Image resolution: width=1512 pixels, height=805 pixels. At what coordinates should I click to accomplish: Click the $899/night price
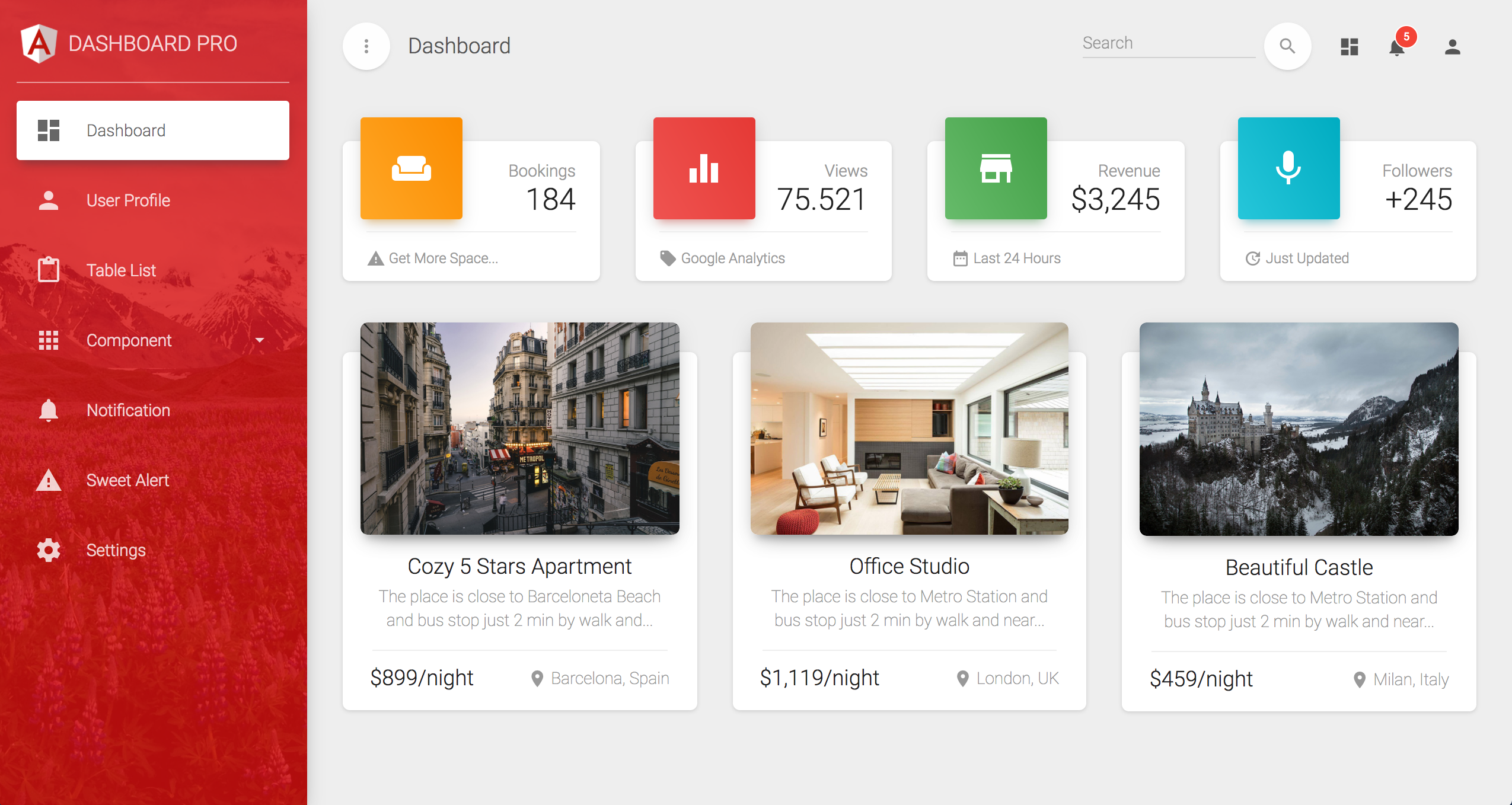tap(422, 678)
